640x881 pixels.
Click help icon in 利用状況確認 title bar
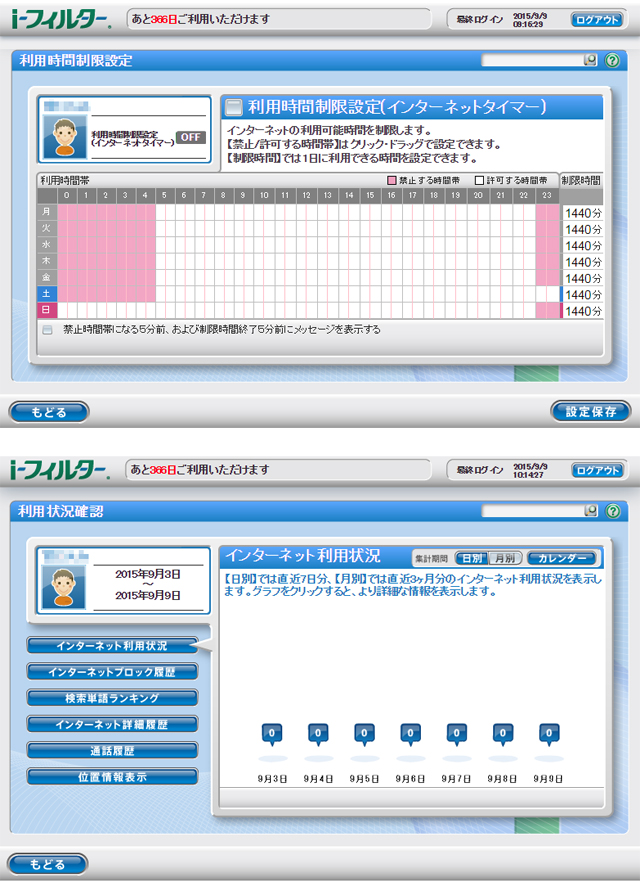point(611,511)
